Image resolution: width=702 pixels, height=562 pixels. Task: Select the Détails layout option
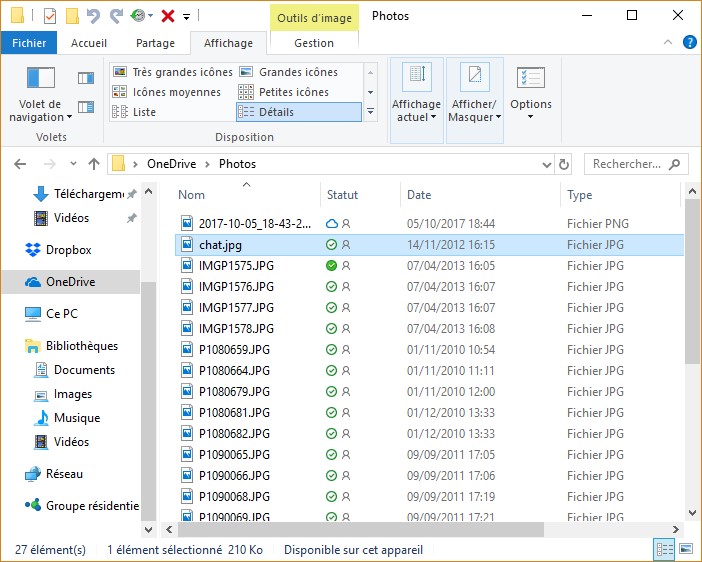tap(298, 112)
